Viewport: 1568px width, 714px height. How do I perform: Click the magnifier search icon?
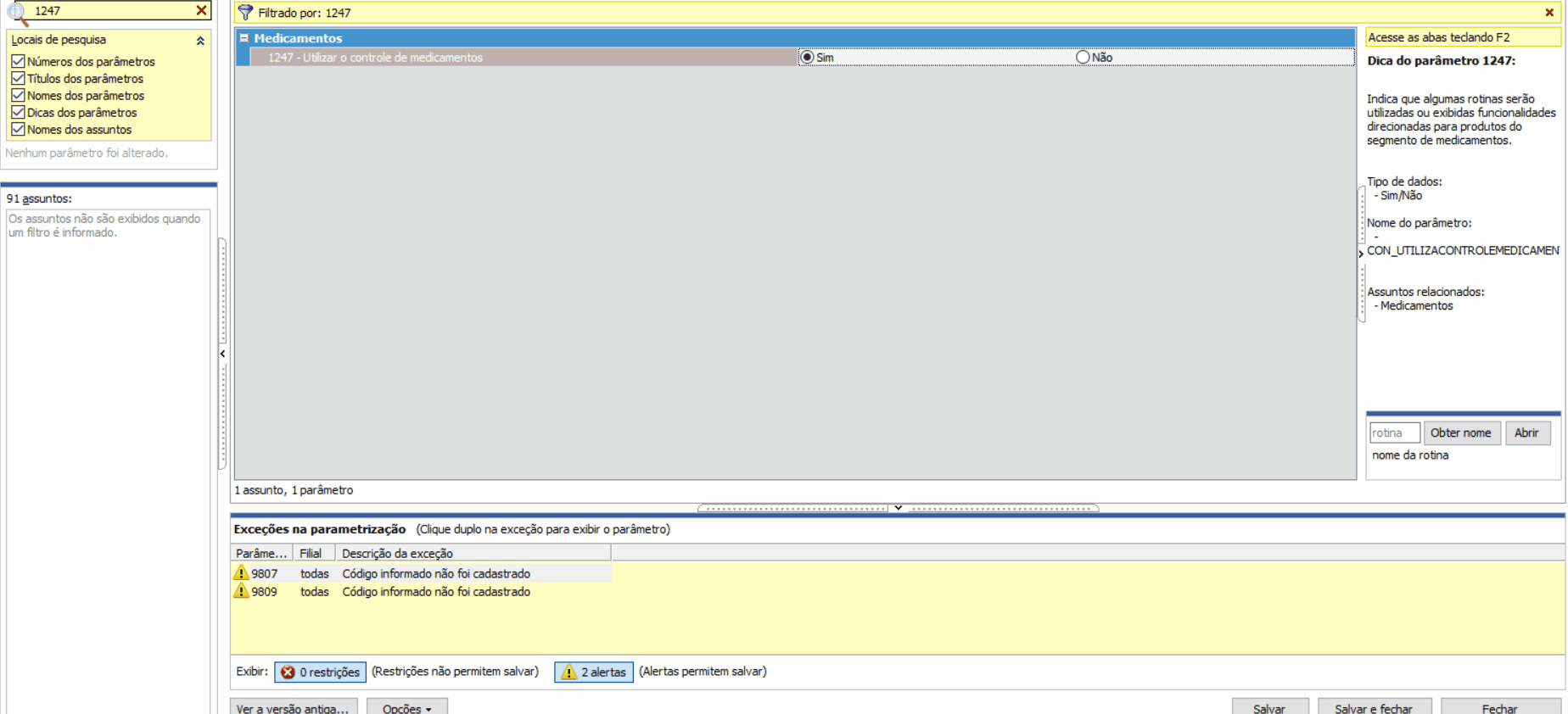16,14
